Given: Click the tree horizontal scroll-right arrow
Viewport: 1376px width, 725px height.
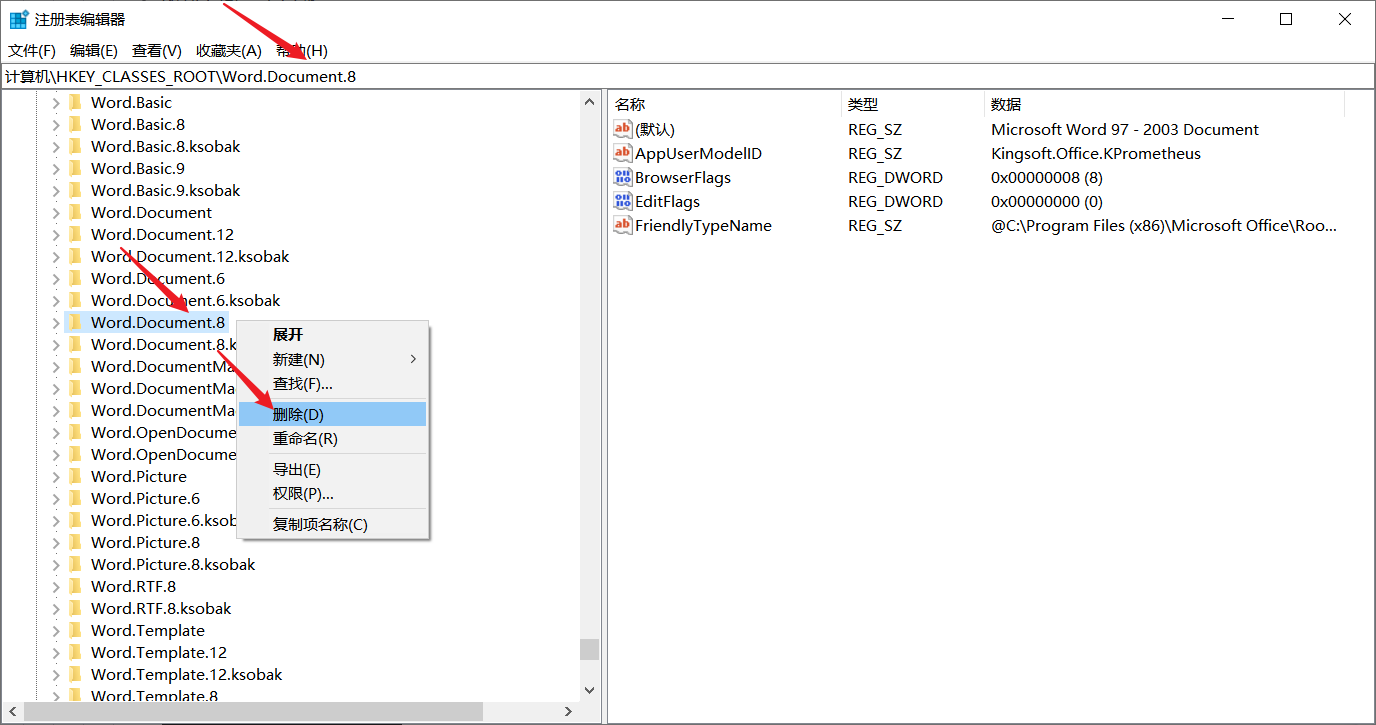Looking at the screenshot, I should [x=568, y=711].
